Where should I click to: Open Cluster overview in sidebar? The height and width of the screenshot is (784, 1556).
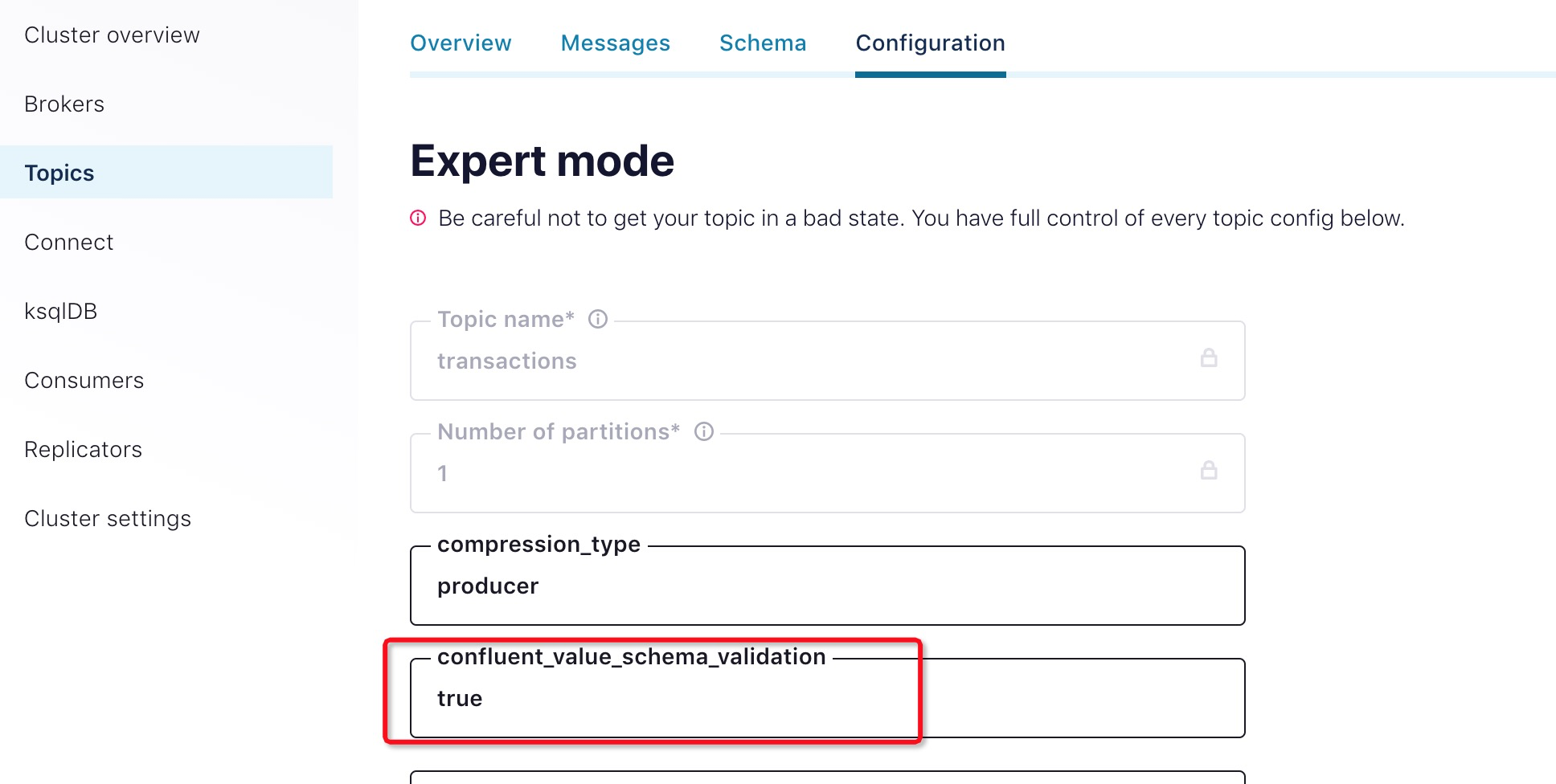(x=112, y=35)
